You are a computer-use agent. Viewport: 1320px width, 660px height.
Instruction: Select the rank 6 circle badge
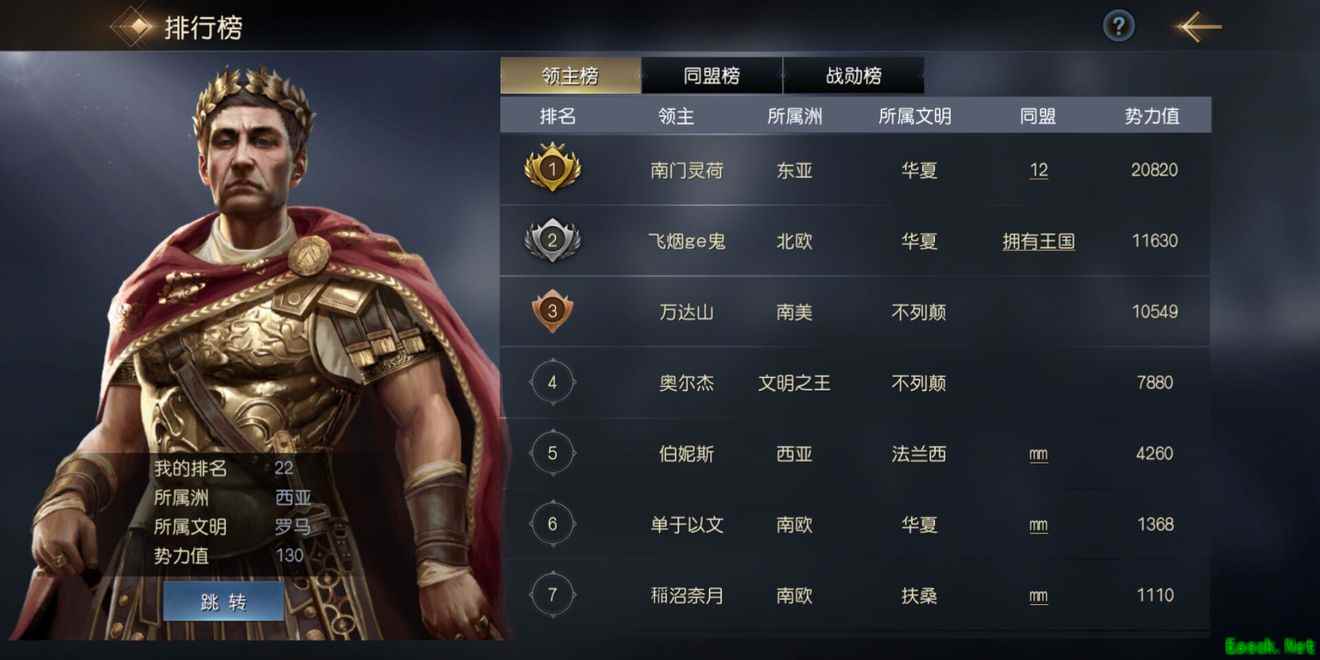(552, 524)
